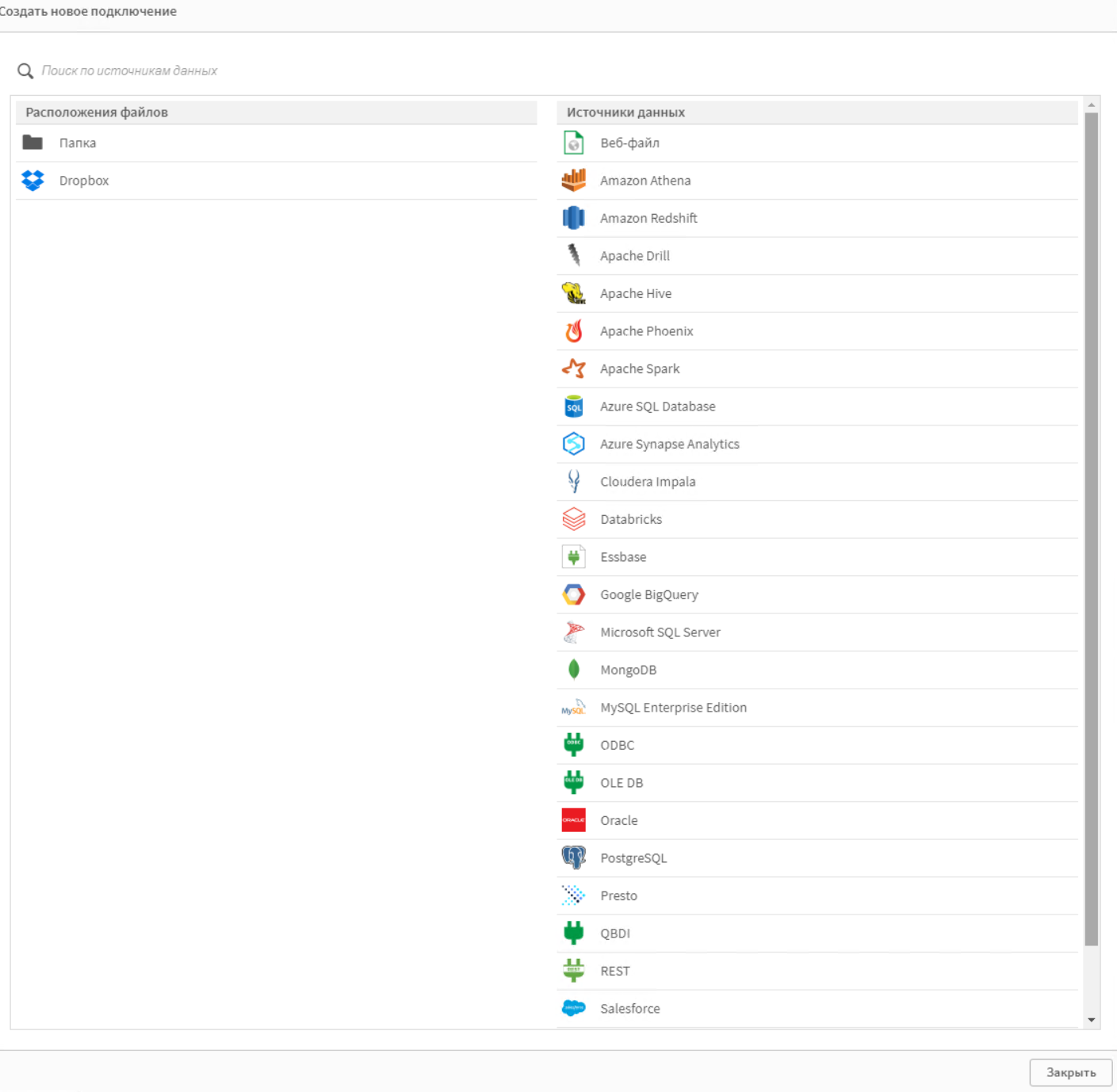
Task: Pick the PostgreSQL label
Action: coord(633,858)
